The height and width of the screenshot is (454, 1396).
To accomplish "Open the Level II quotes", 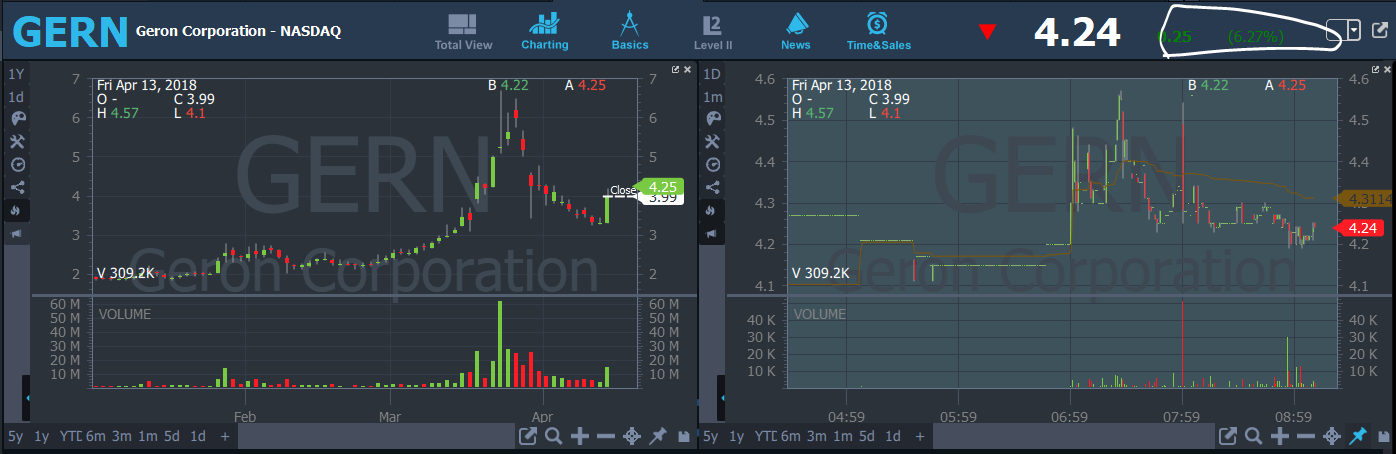I will (x=713, y=31).
